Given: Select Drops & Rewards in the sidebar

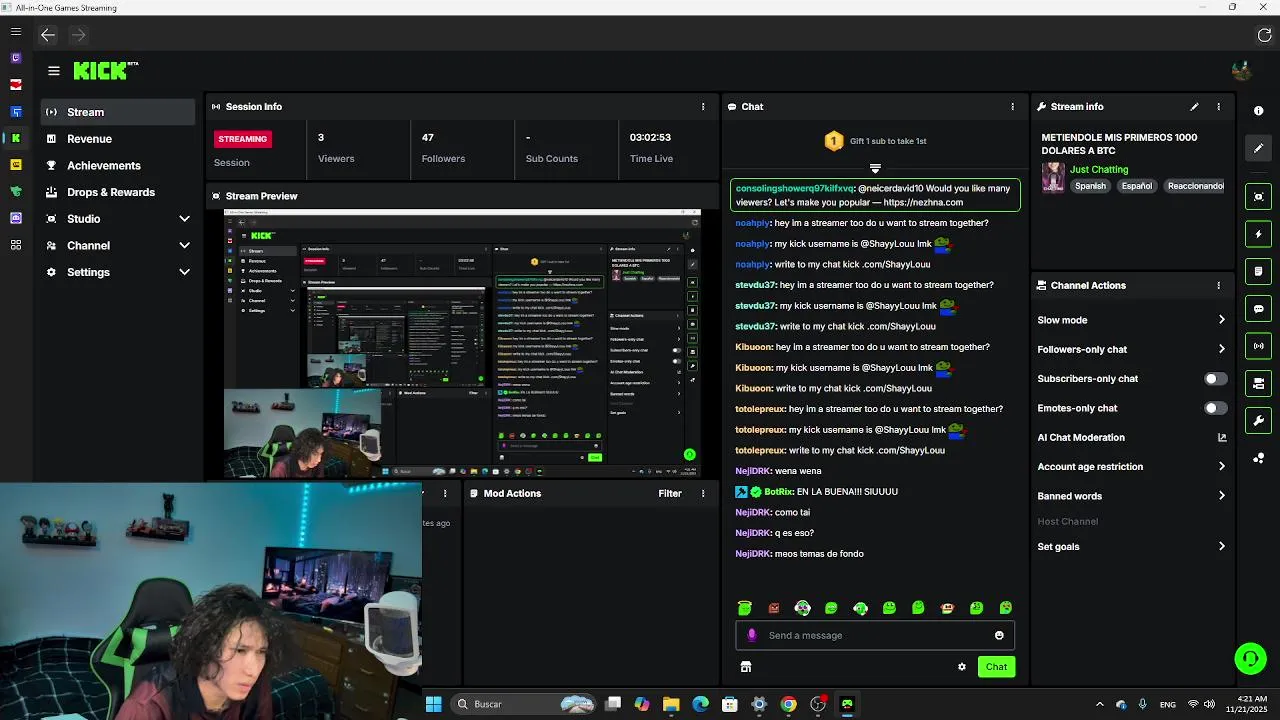Looking at the screenshot, I should (x=118, y=192).
